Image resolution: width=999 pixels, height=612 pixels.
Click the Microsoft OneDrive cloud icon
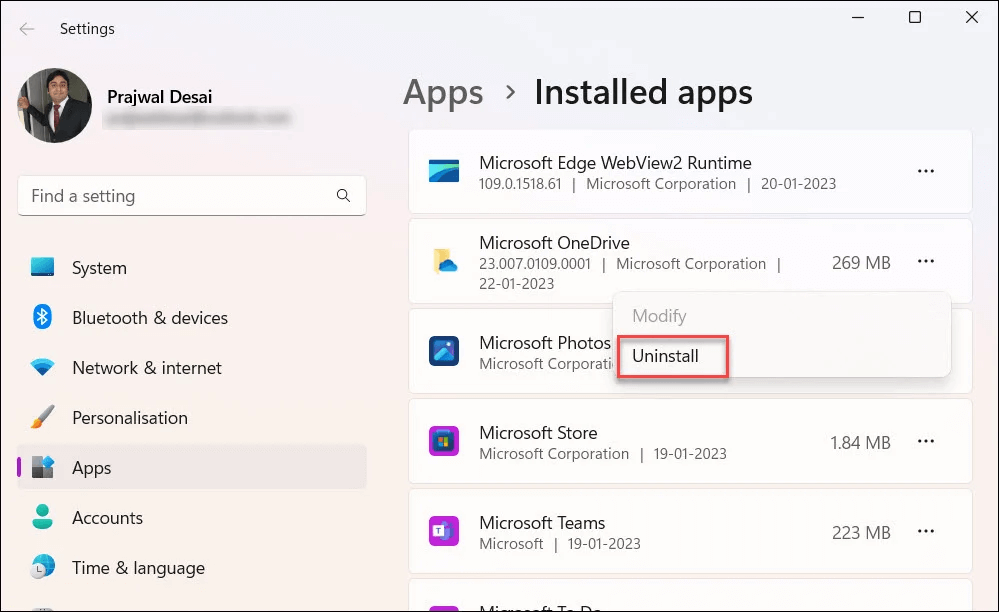[443, 262]
